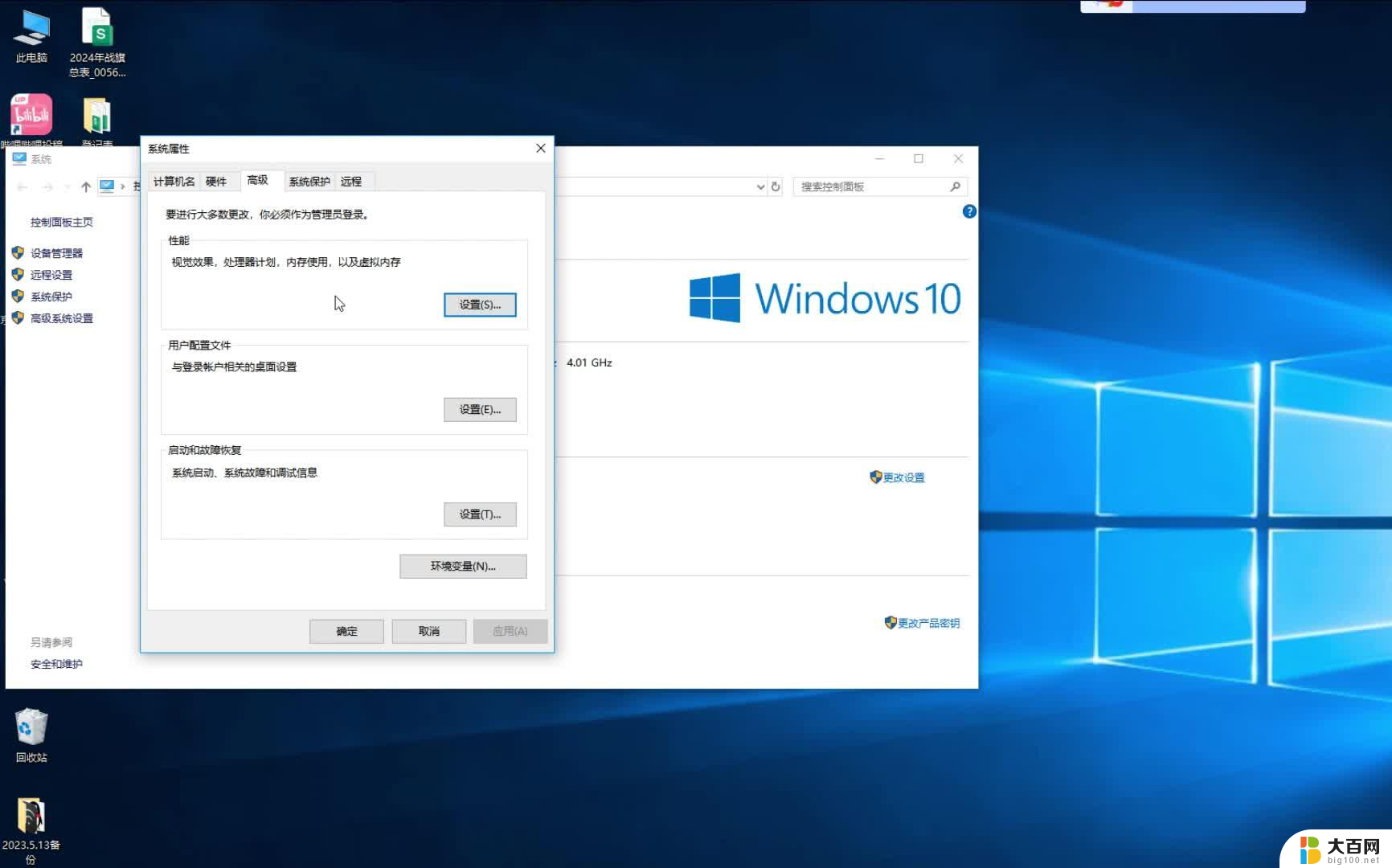1392x868 pixels.
Task: Click the search magnifier icon in control panel search
Action: point(955,186)
